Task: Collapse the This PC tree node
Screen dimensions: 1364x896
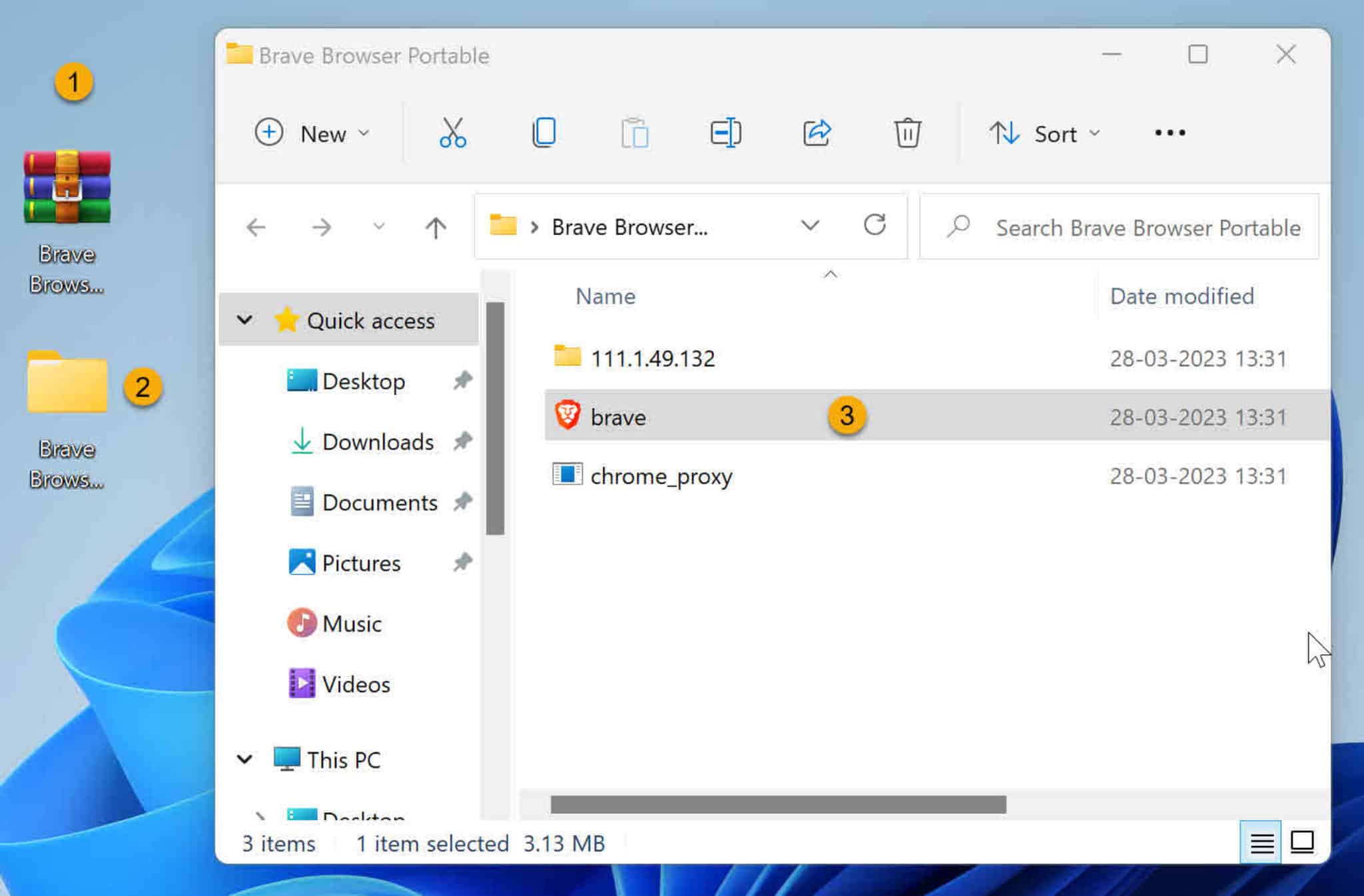Action: pos(244,759)
